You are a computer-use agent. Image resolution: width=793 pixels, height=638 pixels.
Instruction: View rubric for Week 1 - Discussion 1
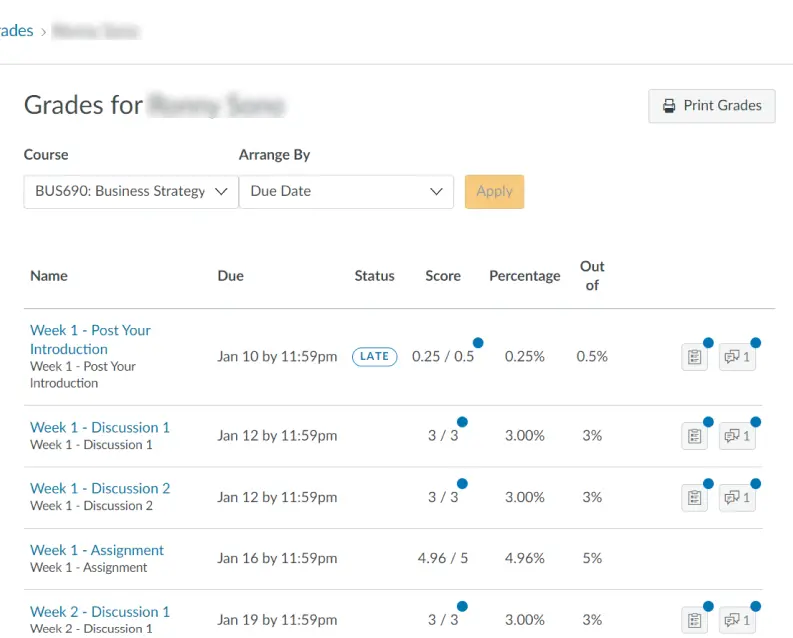[x=694, y=436]
